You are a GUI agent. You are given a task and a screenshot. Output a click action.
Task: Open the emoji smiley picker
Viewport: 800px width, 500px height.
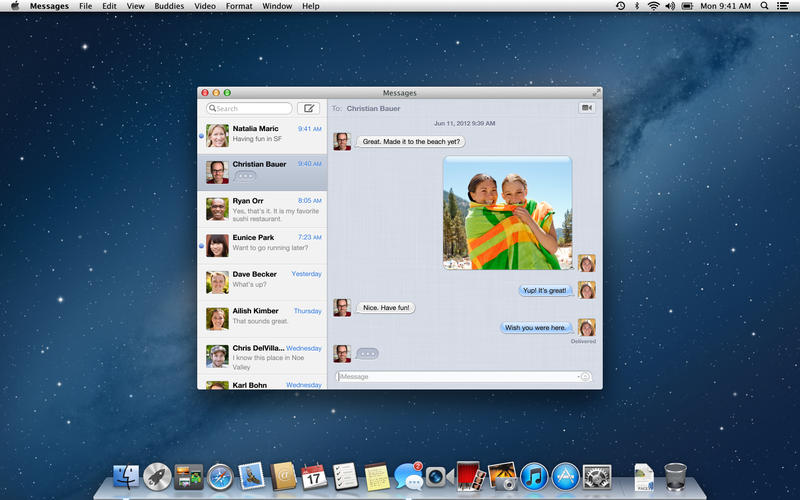(x=585, y=377)
